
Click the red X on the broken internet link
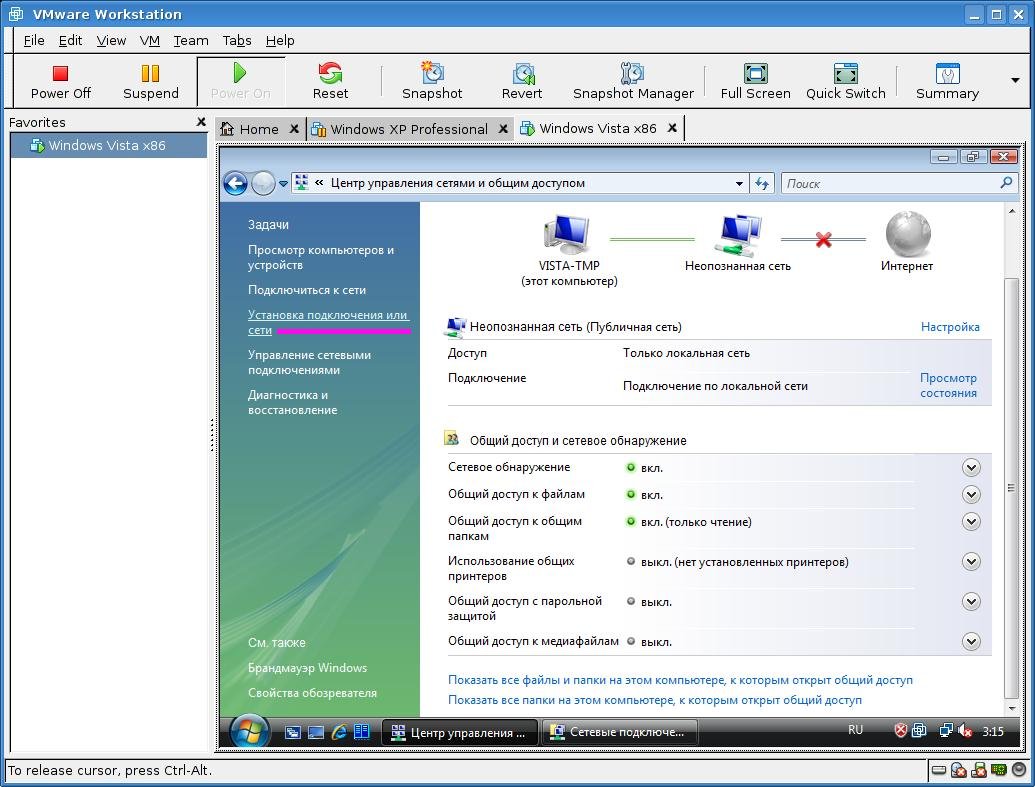click(x=823, y=240)
